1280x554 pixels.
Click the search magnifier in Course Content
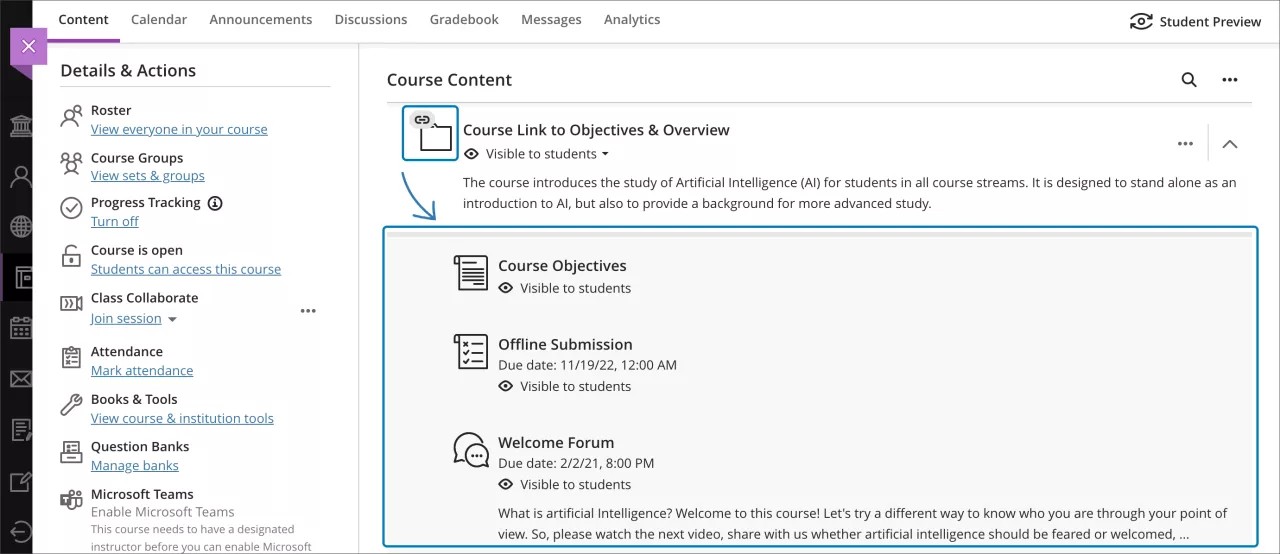[x=1189, y=80]
